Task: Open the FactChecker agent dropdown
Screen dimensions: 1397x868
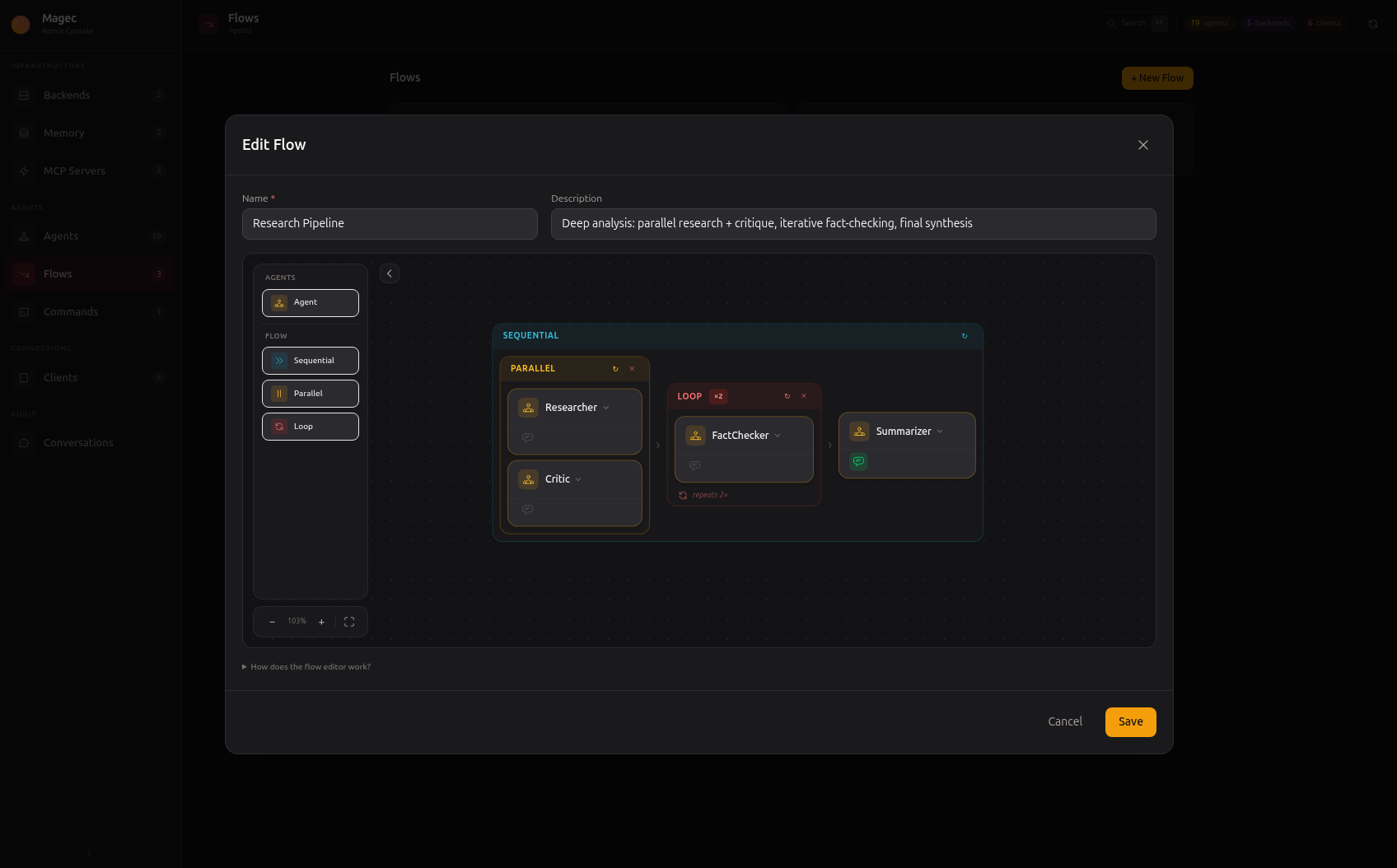Action: (x=778, y=435)
